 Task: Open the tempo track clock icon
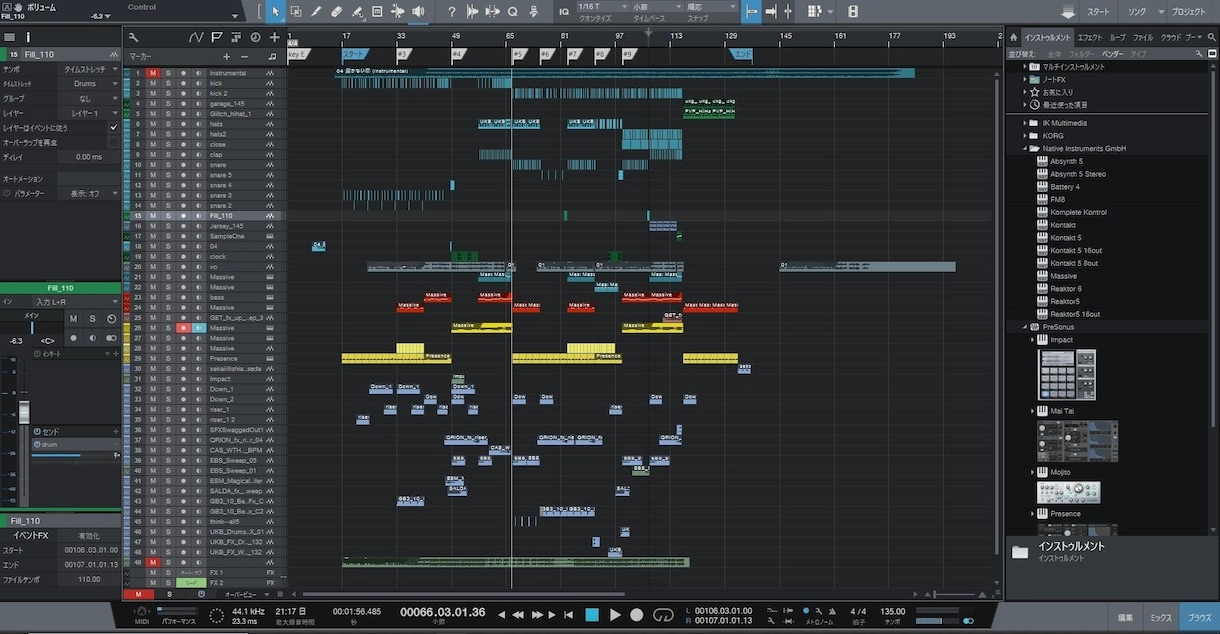pos(255,37)
